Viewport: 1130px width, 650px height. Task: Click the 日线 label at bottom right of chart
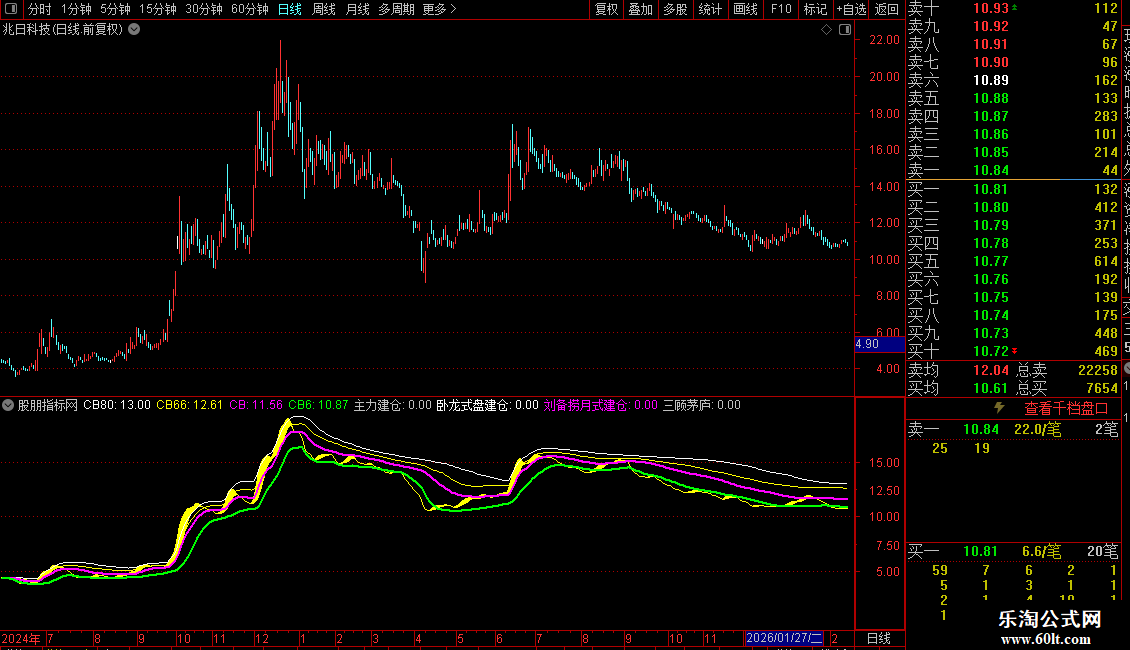click(x=878, y=638)
